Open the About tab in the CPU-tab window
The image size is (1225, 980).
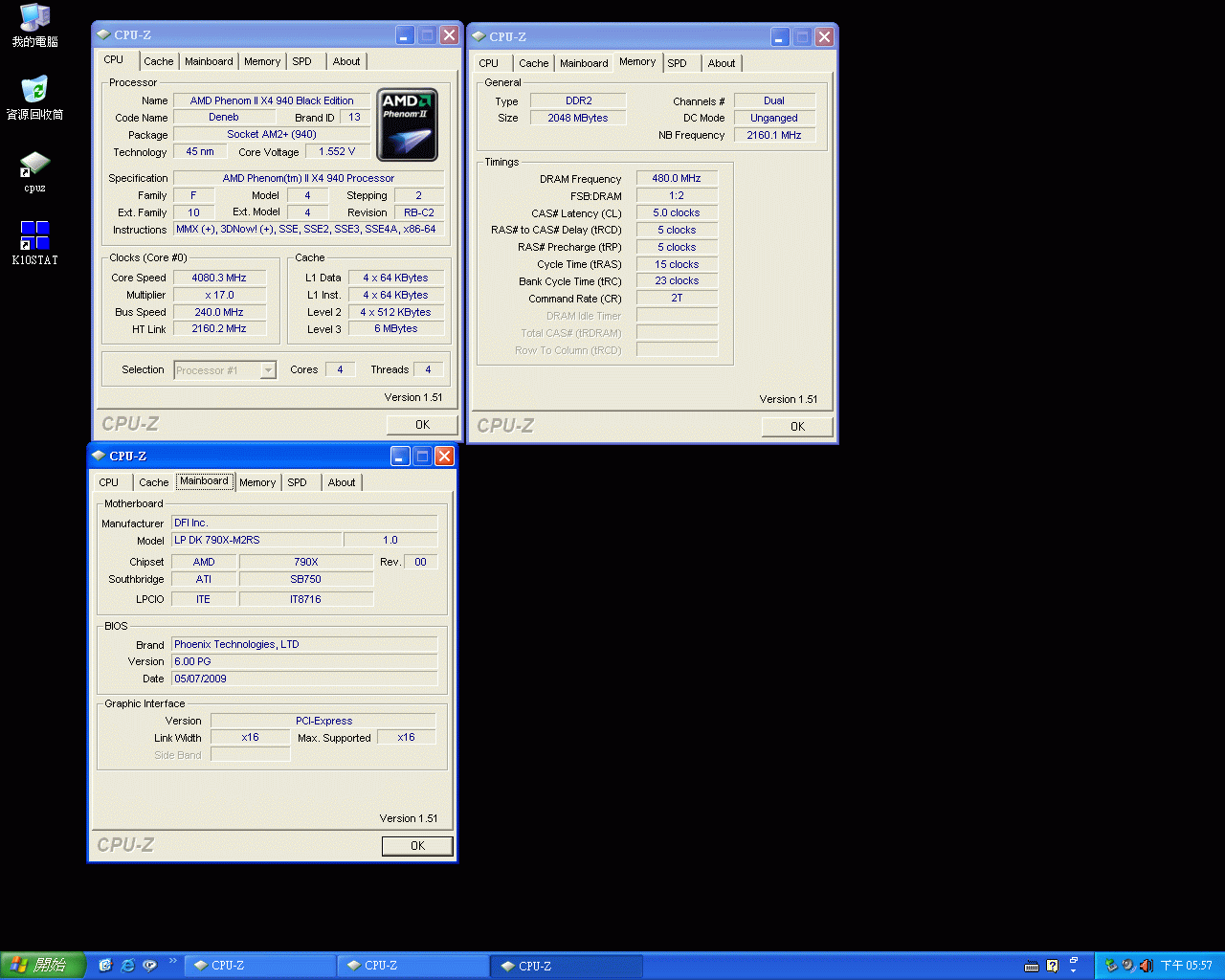pos(346,61)
